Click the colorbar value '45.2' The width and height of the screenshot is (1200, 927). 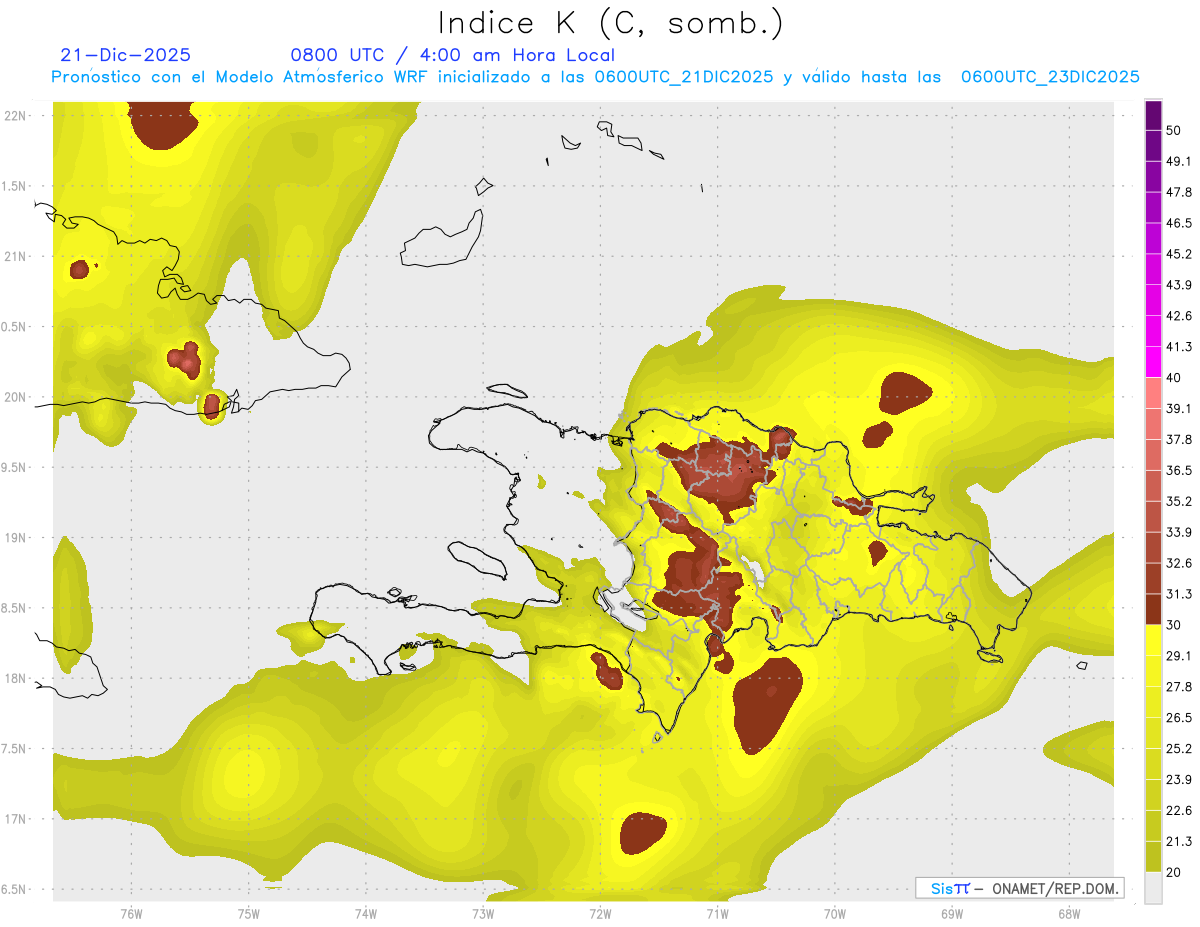pyautogui.click(x=1178, y=254)
